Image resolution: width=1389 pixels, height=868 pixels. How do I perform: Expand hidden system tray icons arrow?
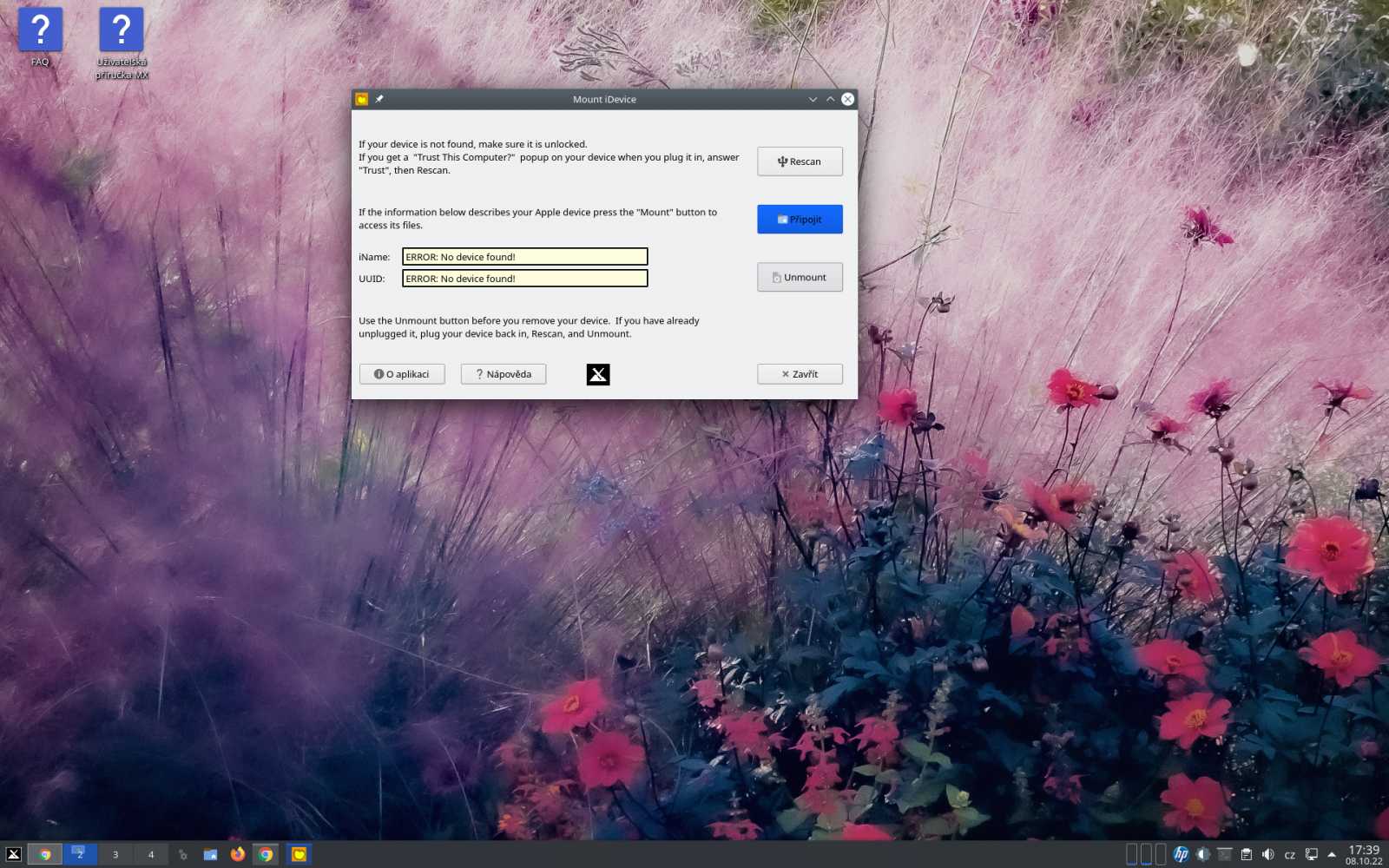pos(1332,854)
